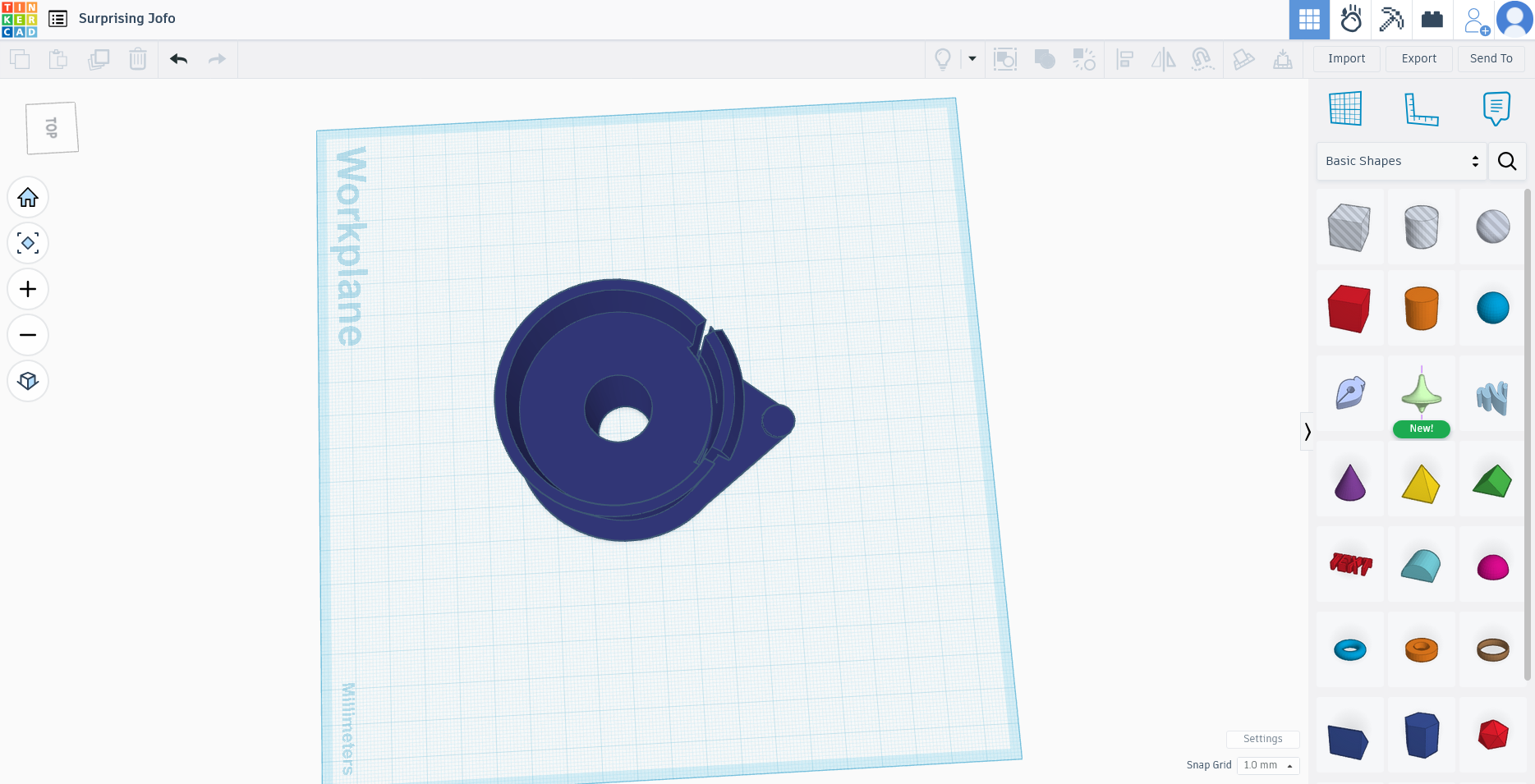The height and width of the screenshot is (784, 1535).
Task: Pick the orange Cylinder shape
Action: 1422,309
